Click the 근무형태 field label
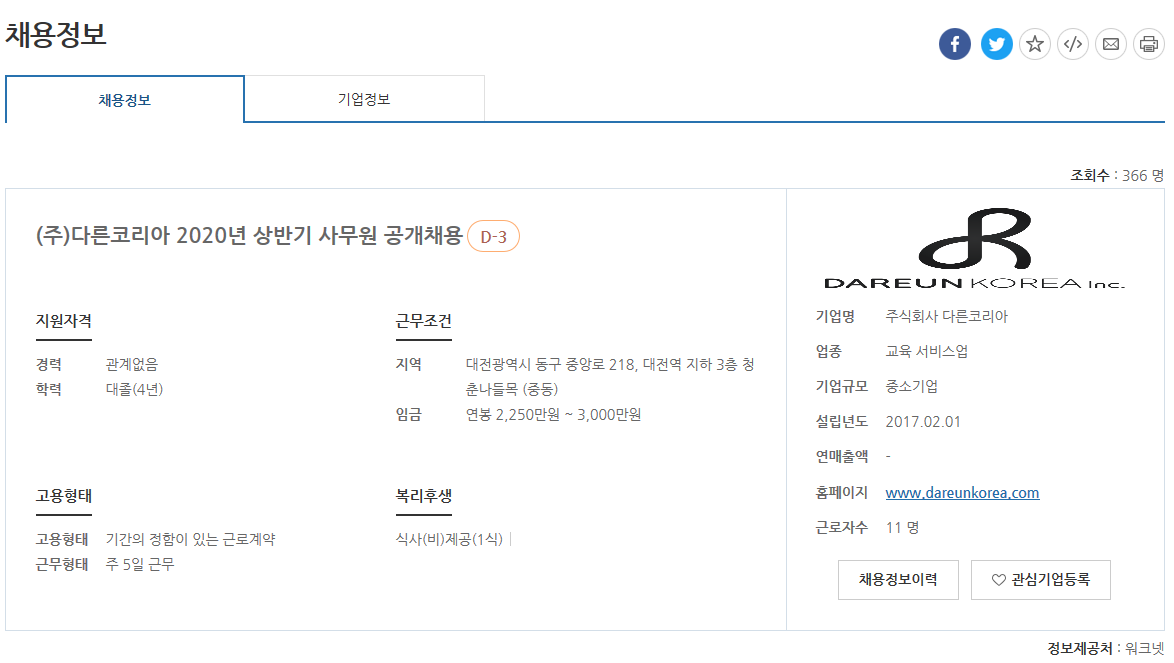This screenshot has height=663, width=1174. tap(62, 564)
